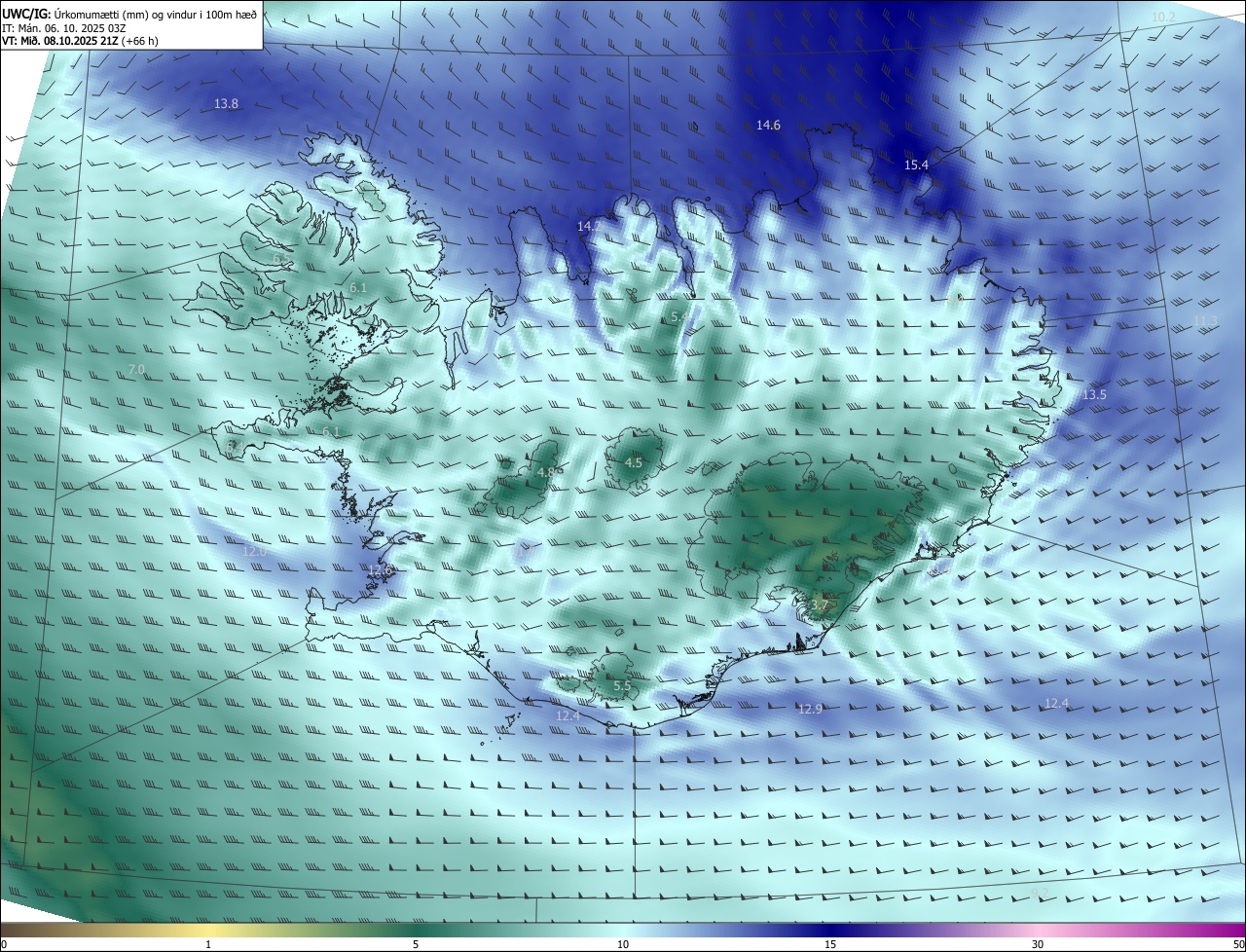Click the value label 4.8

click(546, 472)
